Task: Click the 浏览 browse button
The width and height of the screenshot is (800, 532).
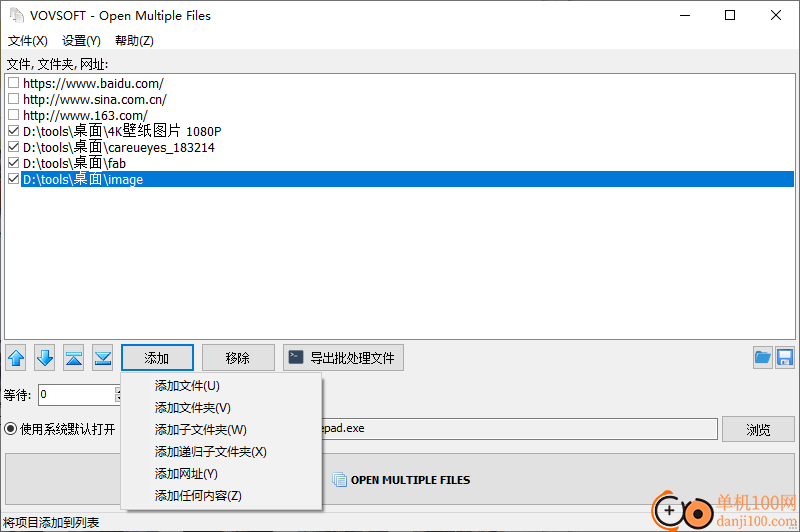Action: coord(758,429)
